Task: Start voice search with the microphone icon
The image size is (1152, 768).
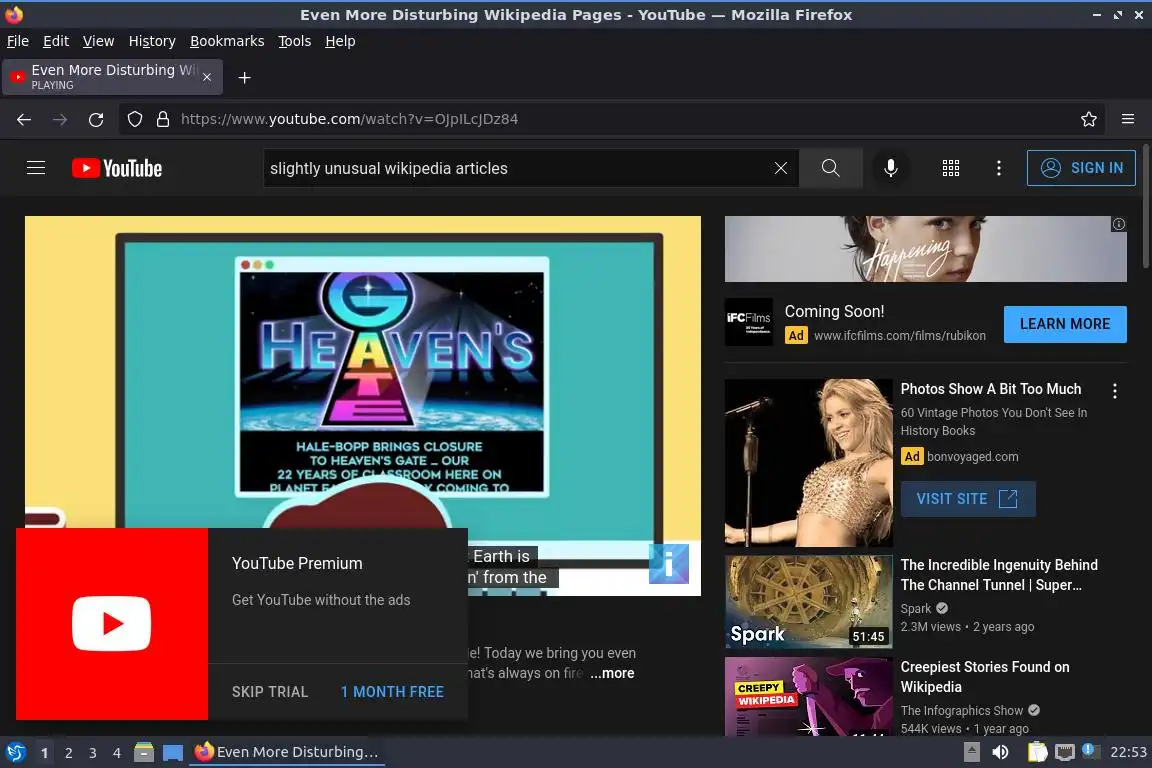Action: (x=890, y=168)
